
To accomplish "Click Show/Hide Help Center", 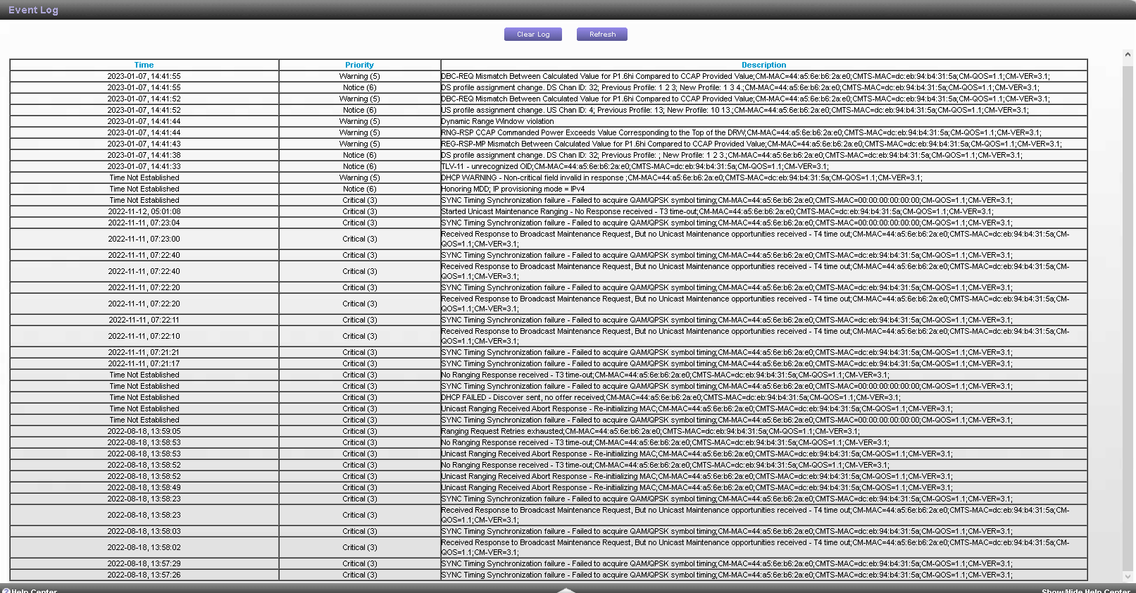I will 1085,590.
